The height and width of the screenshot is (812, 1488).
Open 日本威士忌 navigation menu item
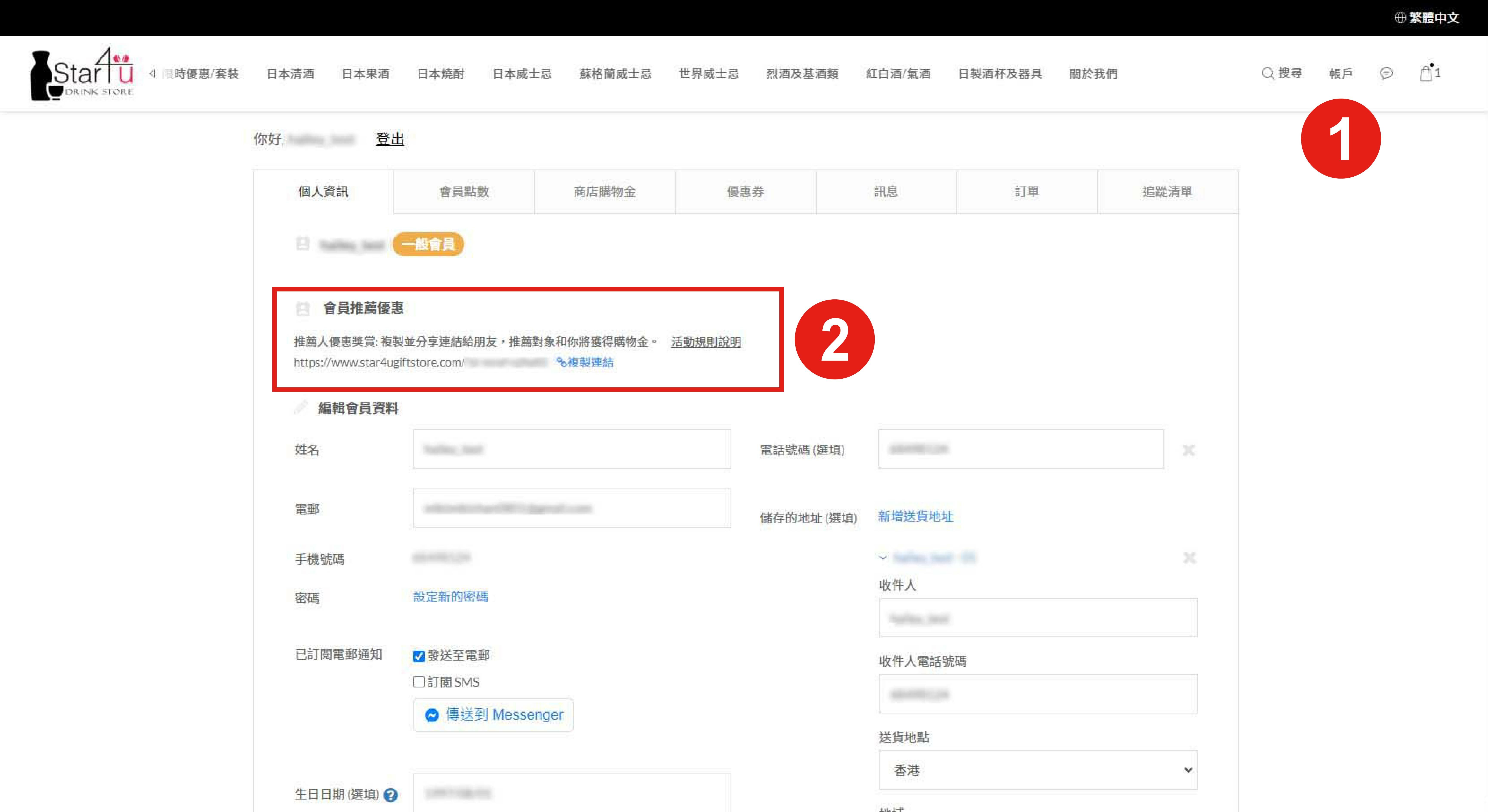click(522, 74)
